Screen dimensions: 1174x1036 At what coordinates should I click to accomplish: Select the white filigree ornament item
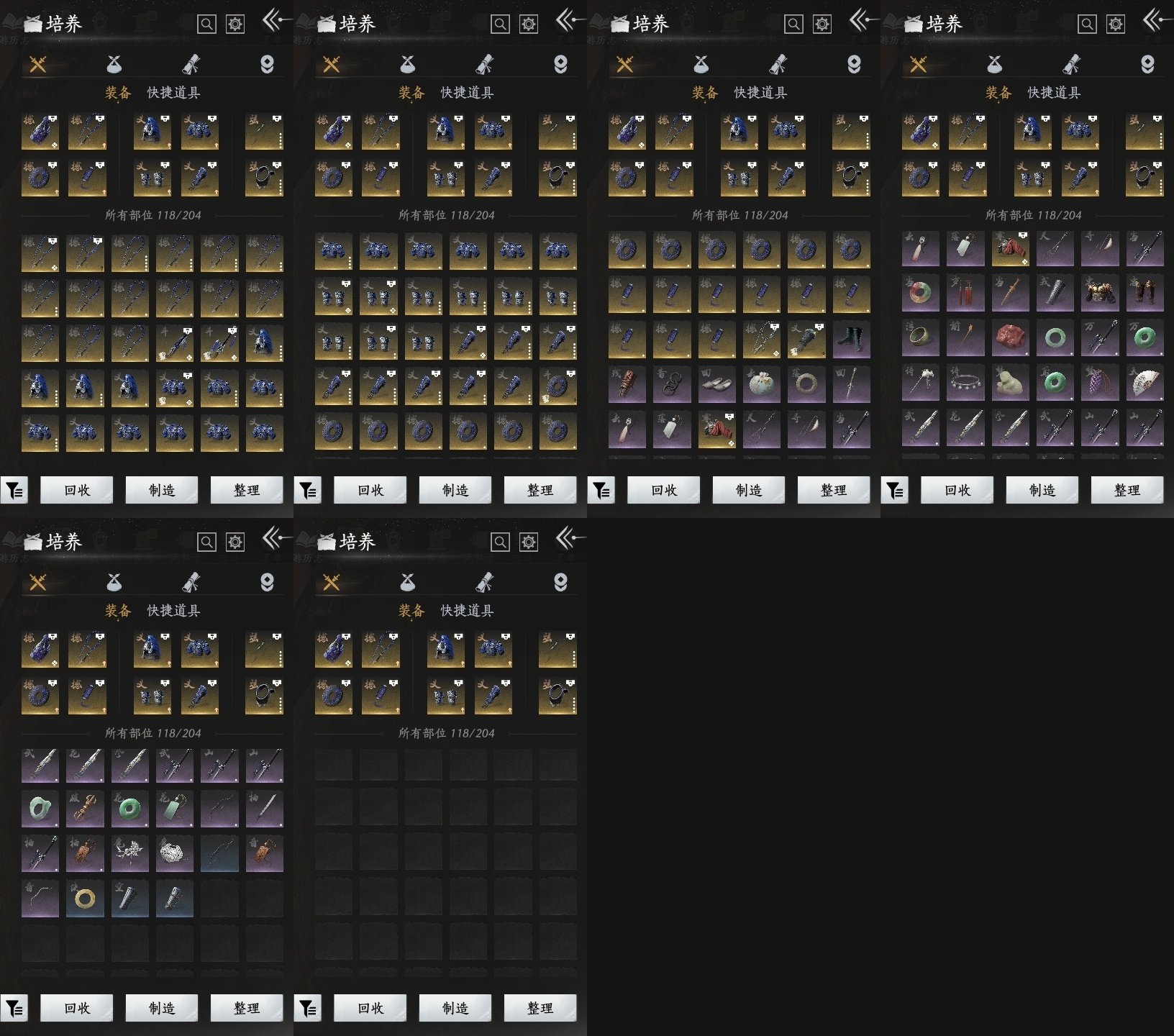click(174, 853)
